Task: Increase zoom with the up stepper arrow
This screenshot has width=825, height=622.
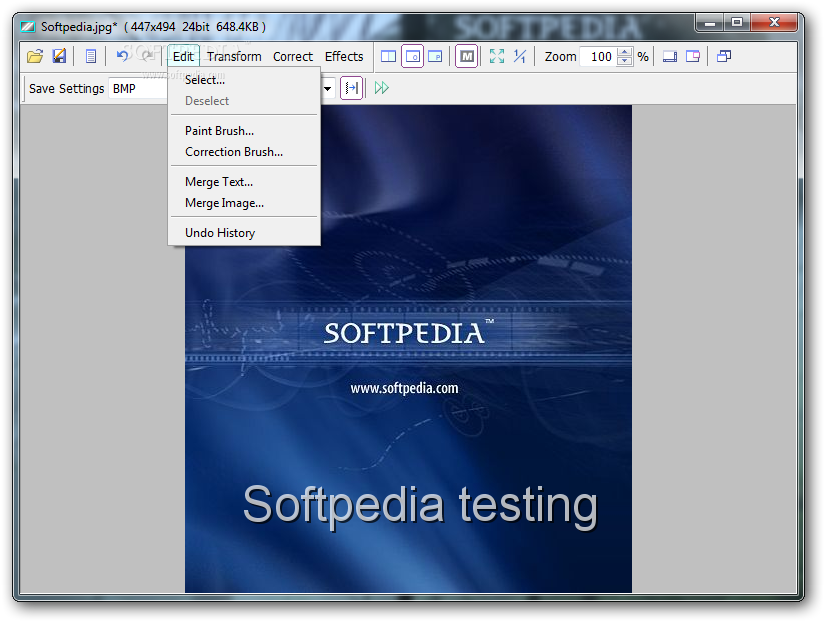Action: tap(625, 52)
